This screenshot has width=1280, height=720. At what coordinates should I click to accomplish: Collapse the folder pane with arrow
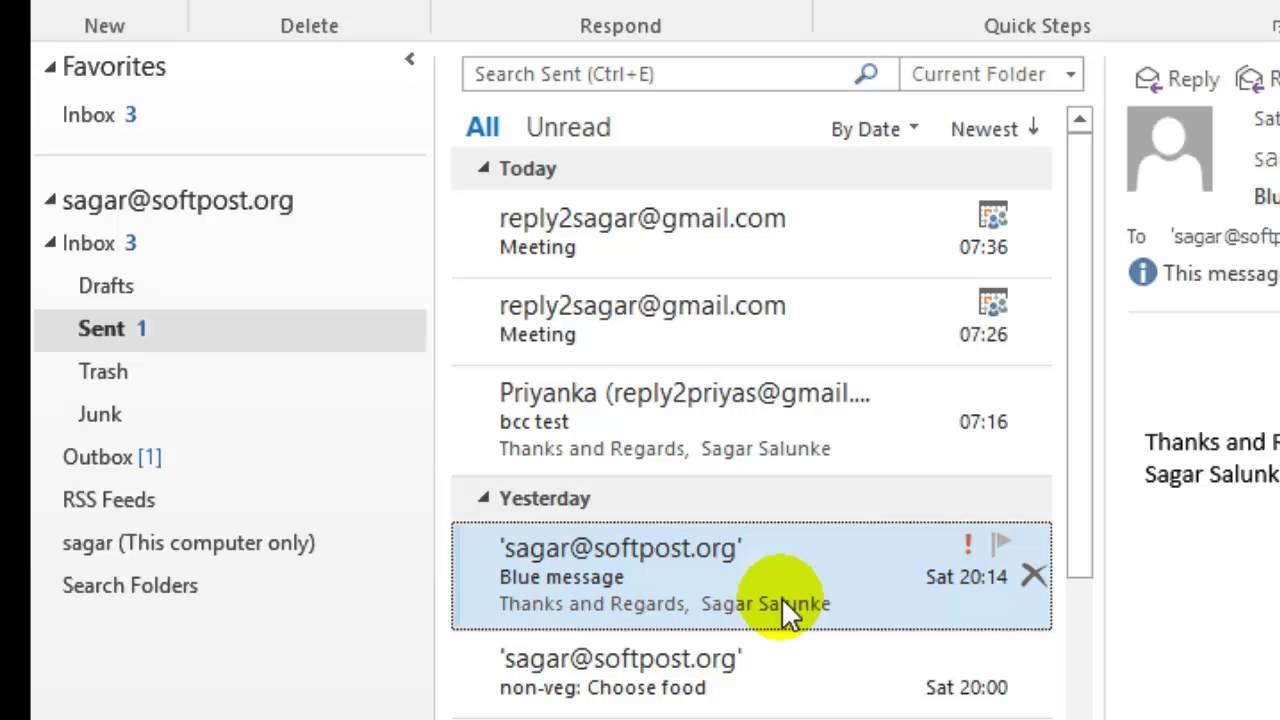409,60
